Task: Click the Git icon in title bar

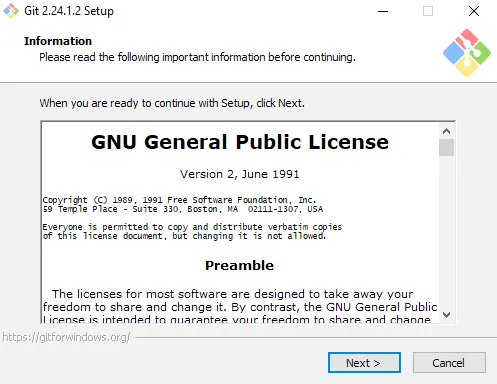Action: tap(11, 11)
